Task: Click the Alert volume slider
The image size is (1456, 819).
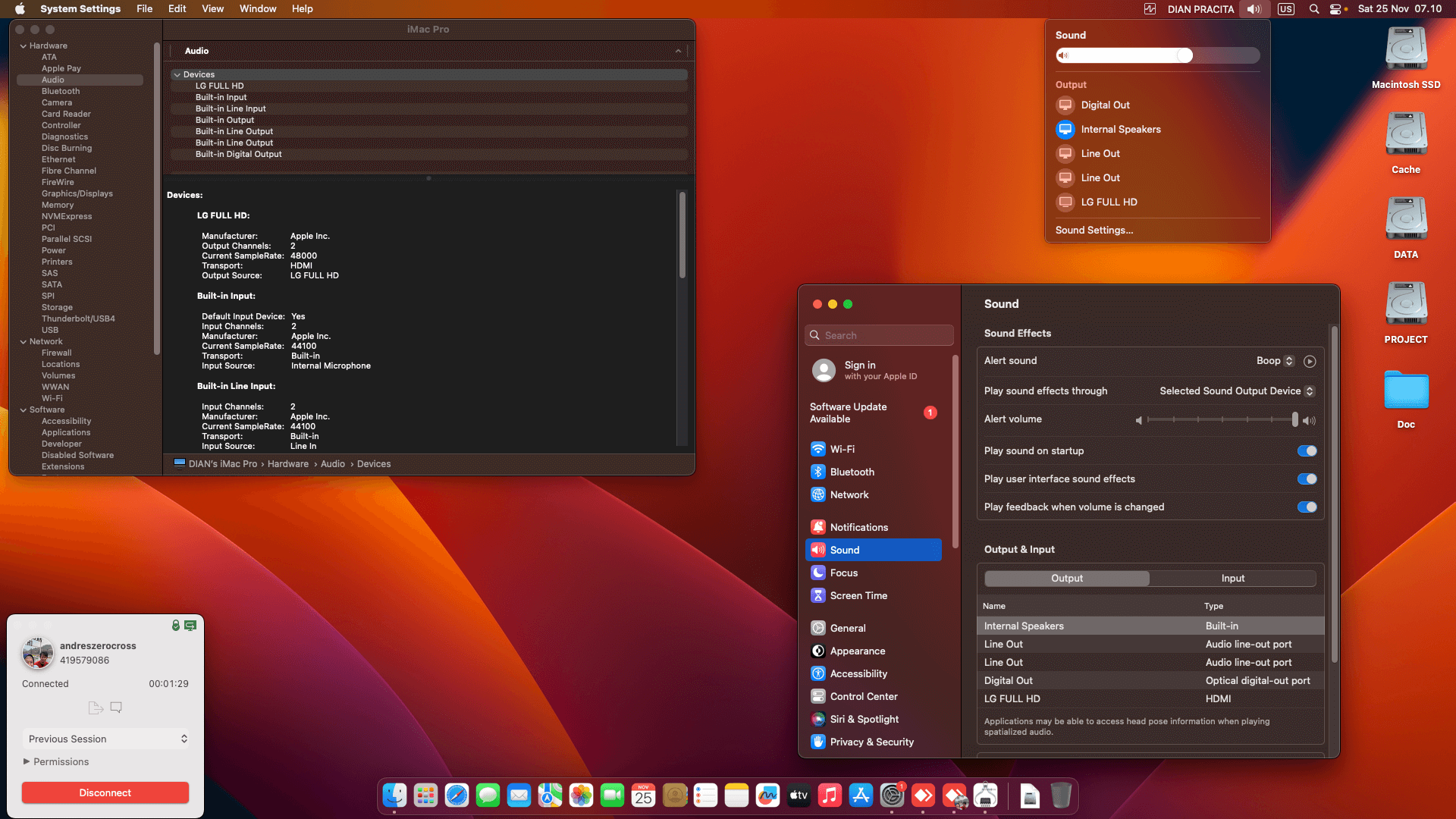Action: [1222, 420]
